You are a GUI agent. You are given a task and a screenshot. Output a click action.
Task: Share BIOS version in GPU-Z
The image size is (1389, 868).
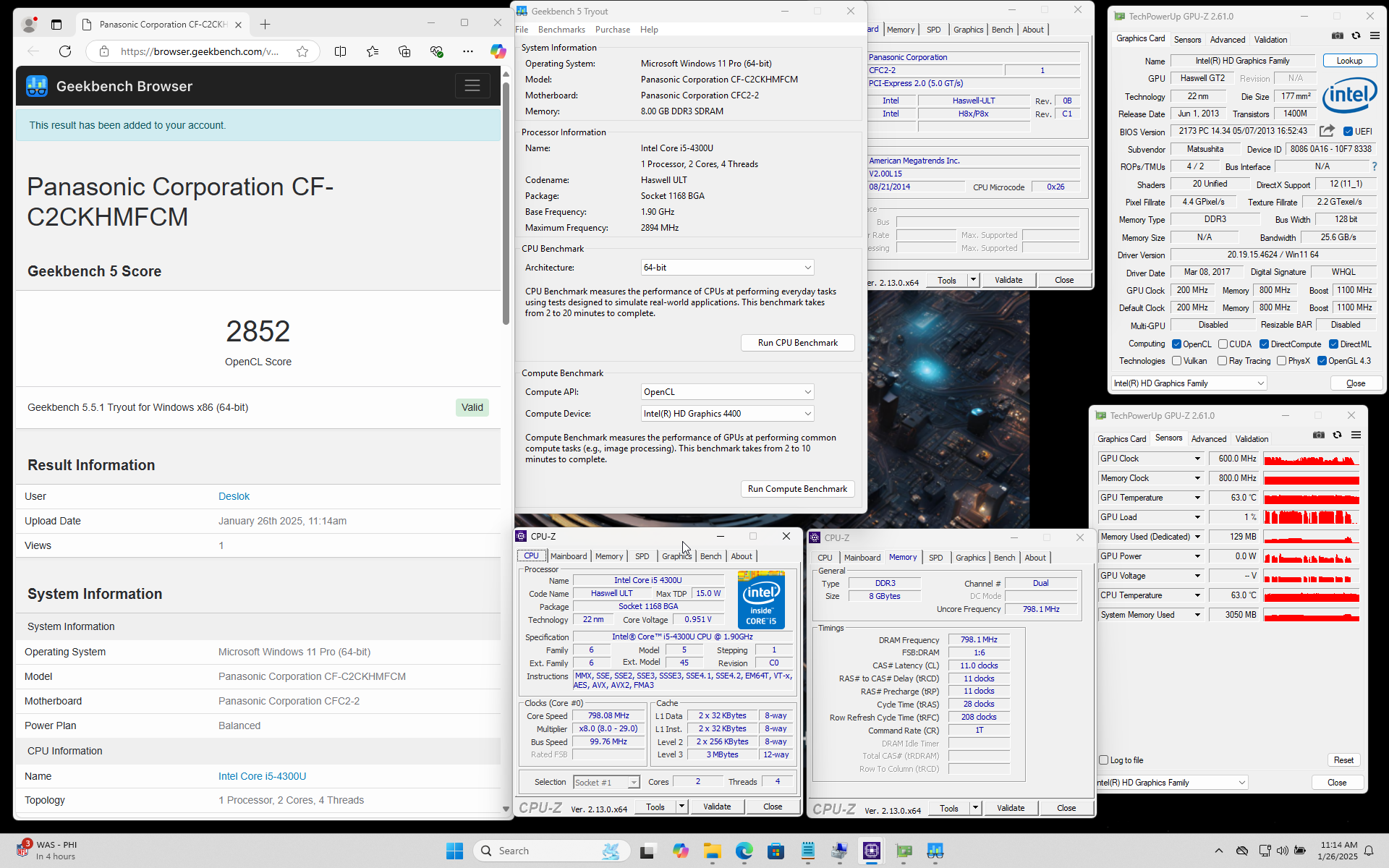[1327, 131]
